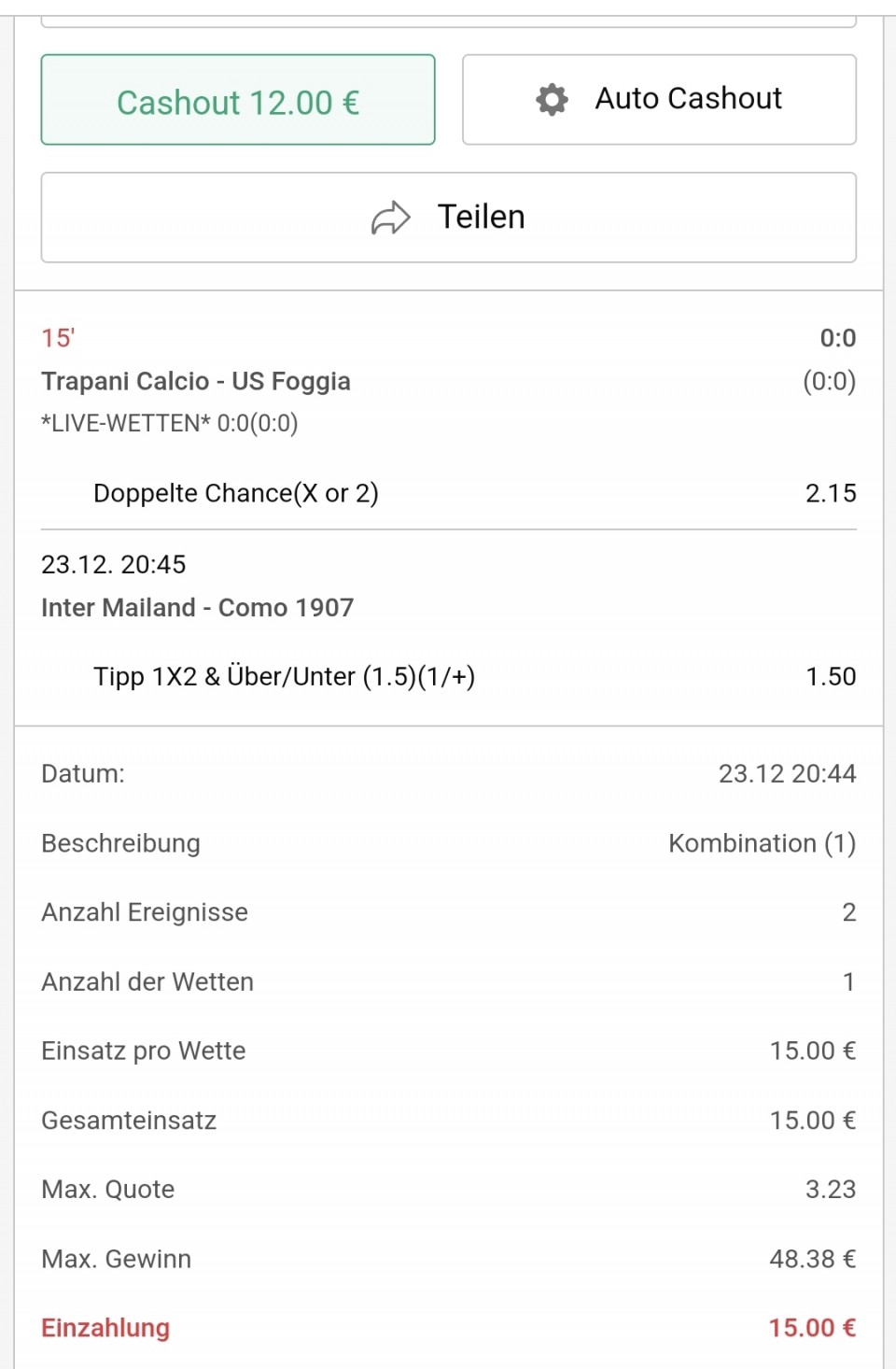Tap the share arrow icon

(x=391, y=218)
